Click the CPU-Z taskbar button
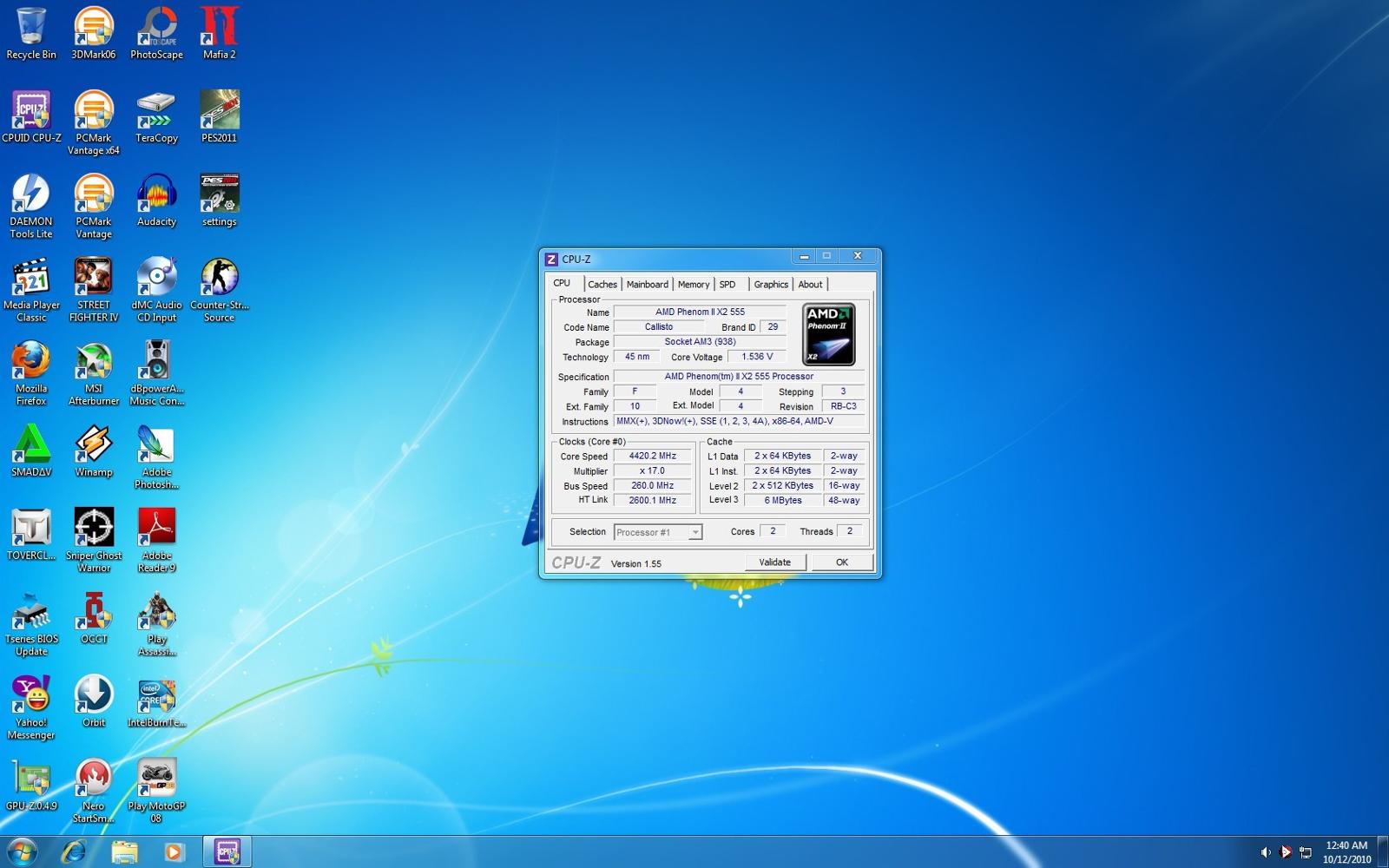The width and height of the screenshot is (1389, 868). [x=227, y=852]
